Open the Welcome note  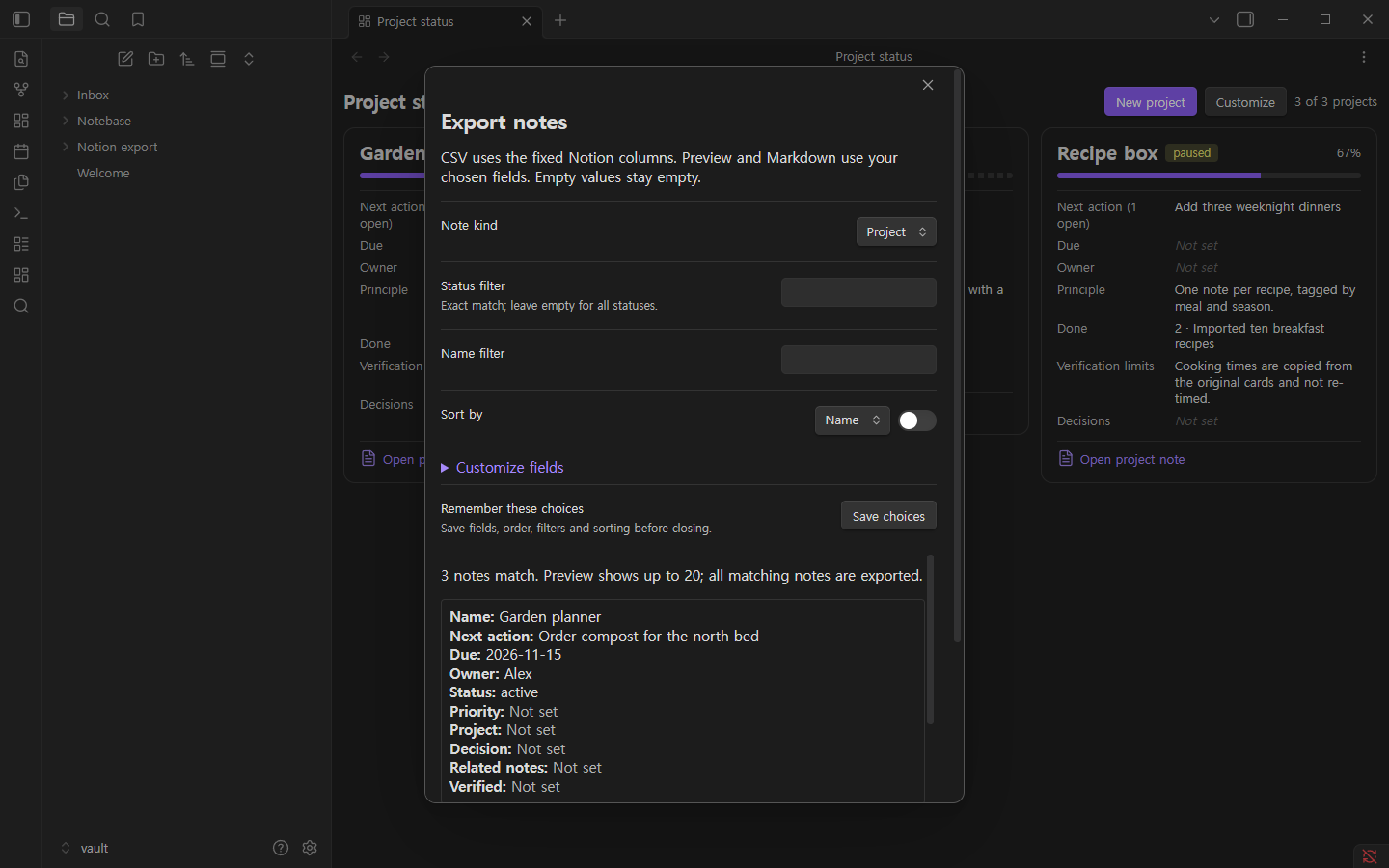tap(103, 173)
